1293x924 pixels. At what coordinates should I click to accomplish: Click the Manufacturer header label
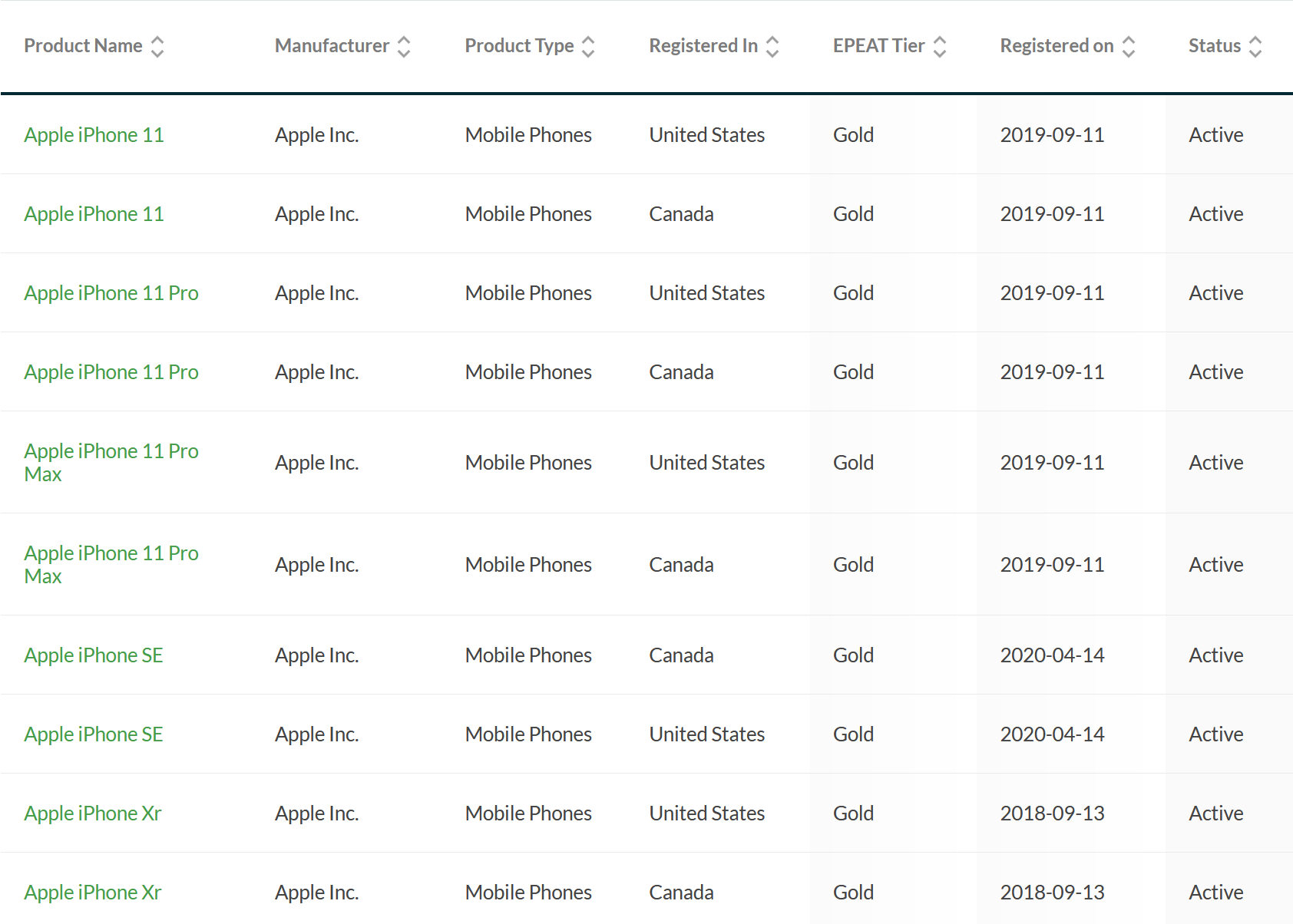pos(332,46)
